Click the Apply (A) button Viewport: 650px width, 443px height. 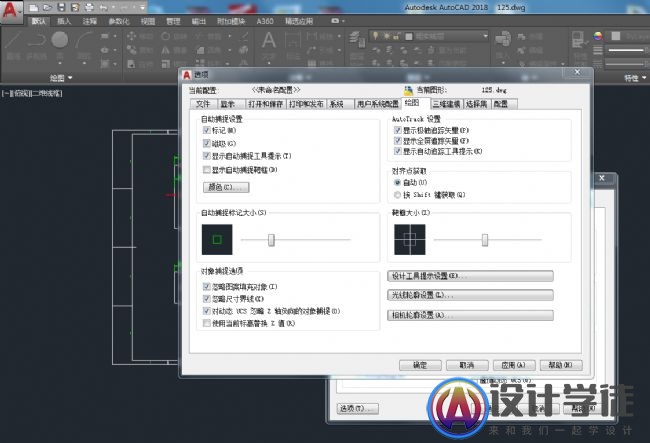pos(514,365)
